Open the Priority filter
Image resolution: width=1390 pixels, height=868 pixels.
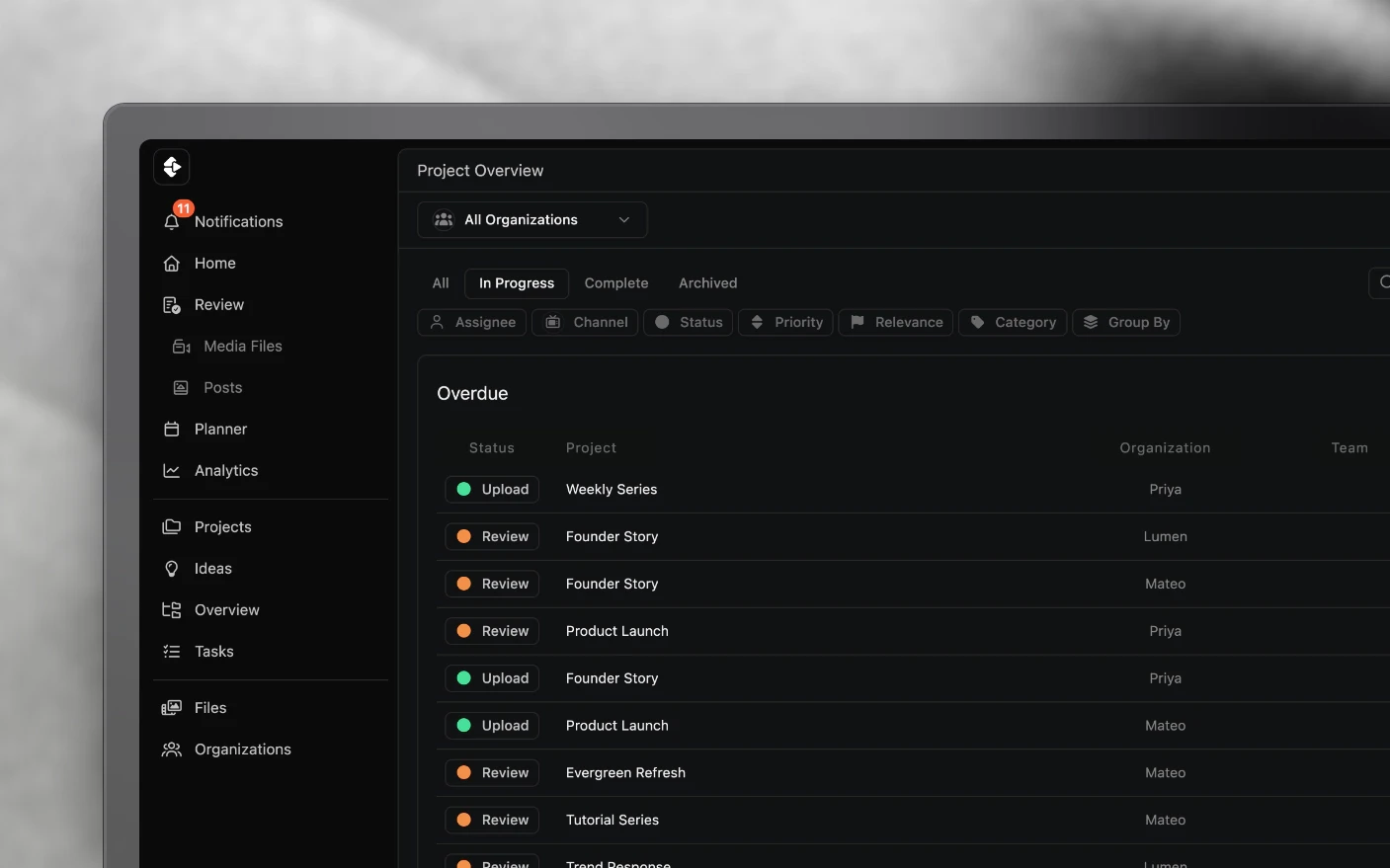pos(786,323)
